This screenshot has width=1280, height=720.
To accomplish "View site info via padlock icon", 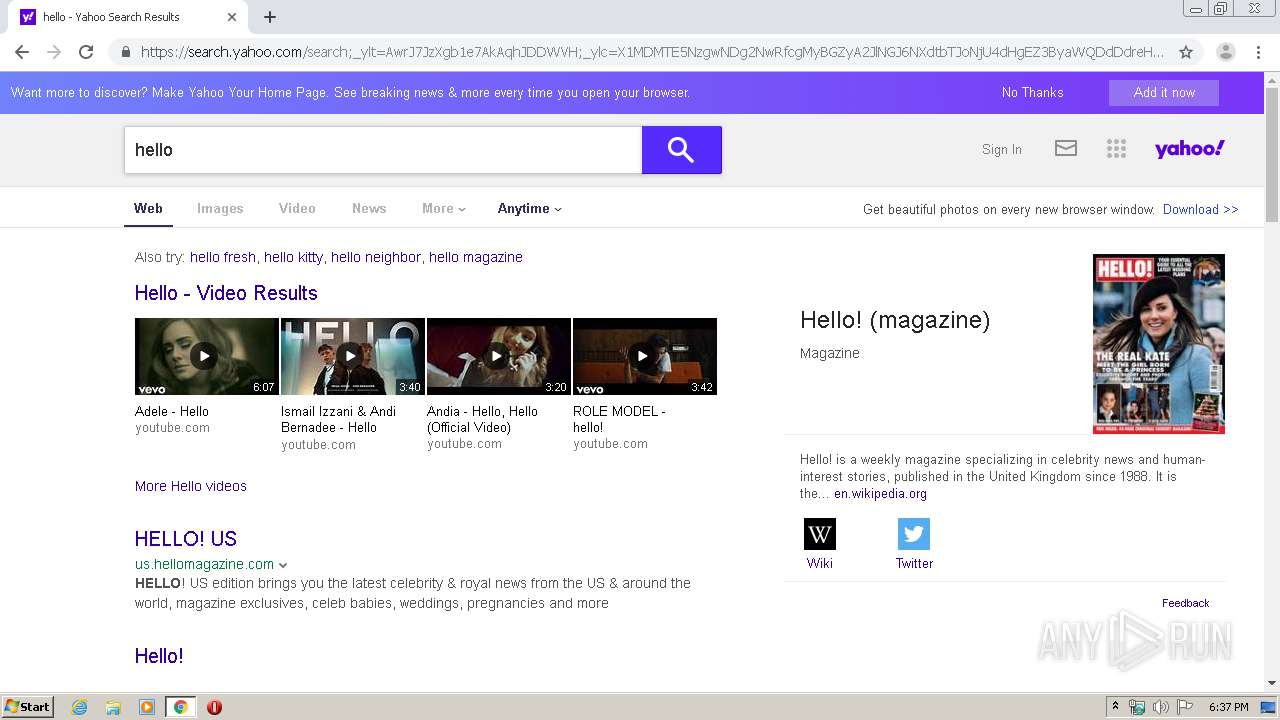I will click(x=125, y=52).
